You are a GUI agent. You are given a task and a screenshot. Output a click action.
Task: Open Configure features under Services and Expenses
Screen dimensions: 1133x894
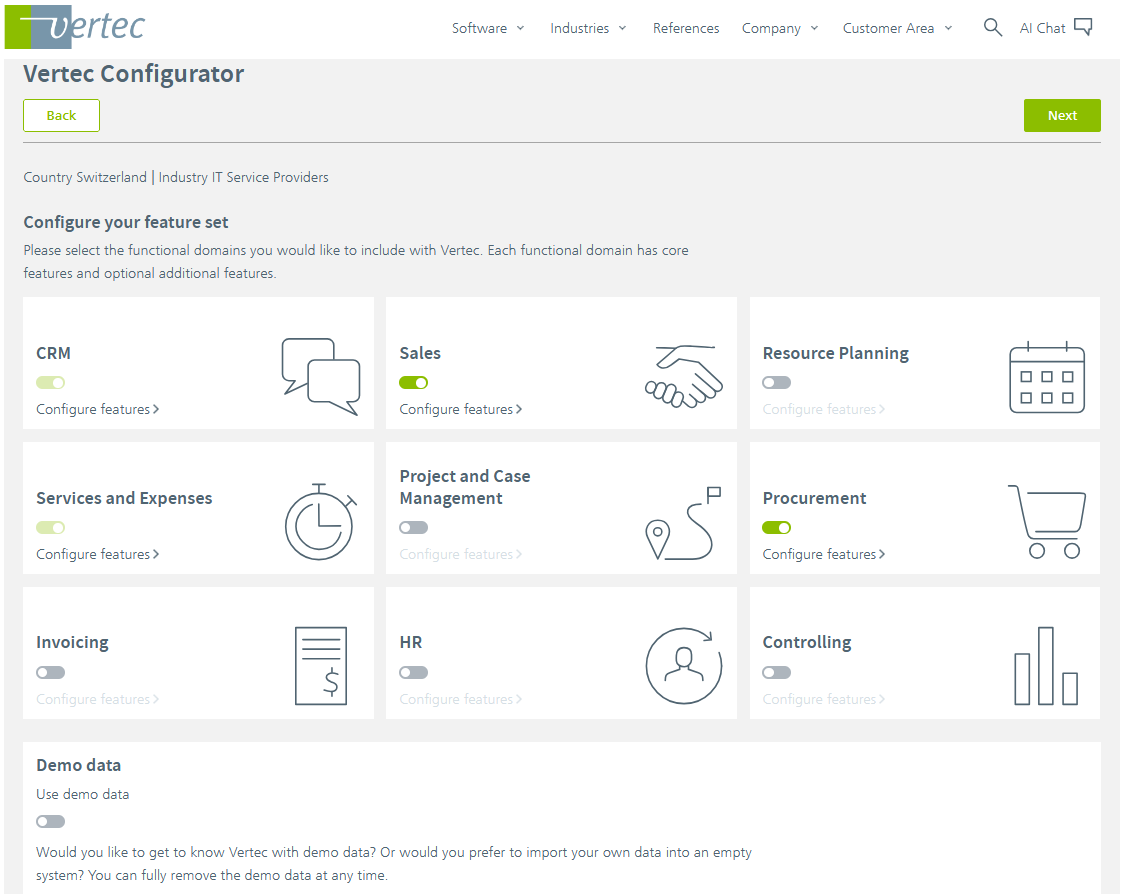tap(98, 554)
